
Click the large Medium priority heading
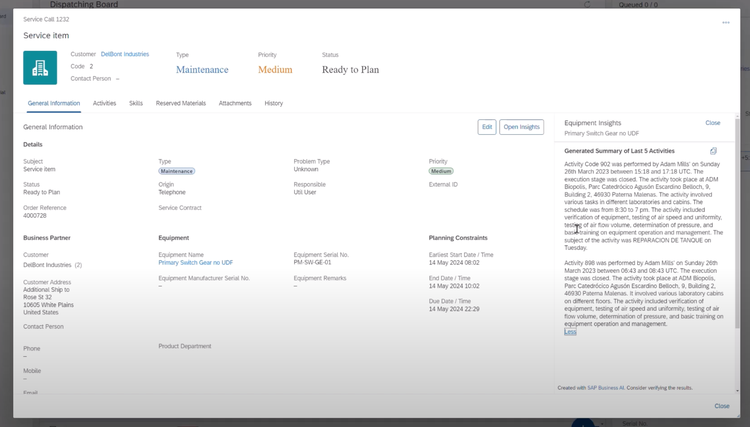pyautogui.click(x=275, y=70)
